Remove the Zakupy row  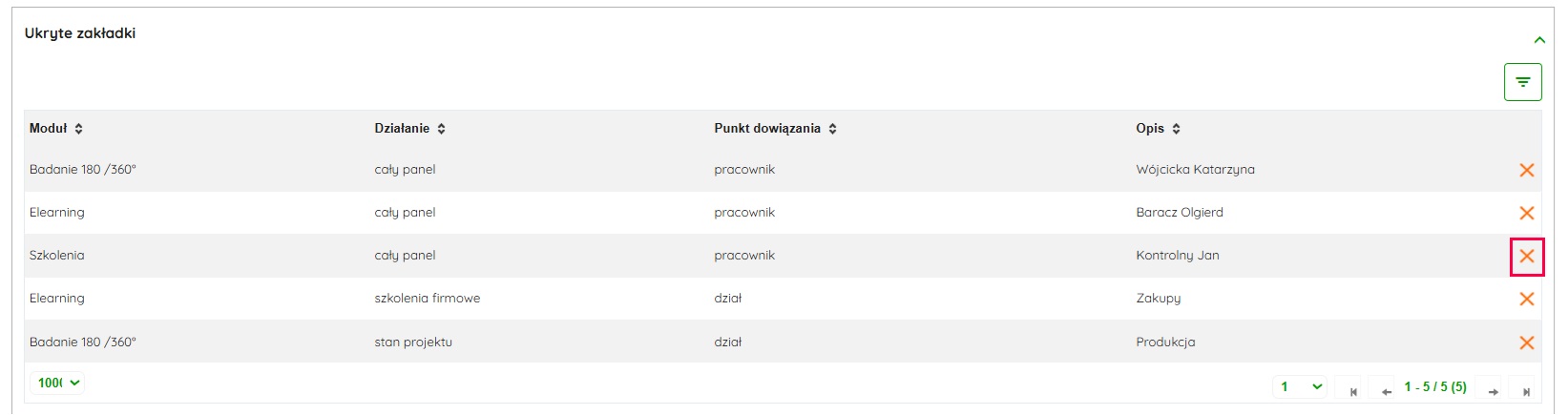[1526, 299]
